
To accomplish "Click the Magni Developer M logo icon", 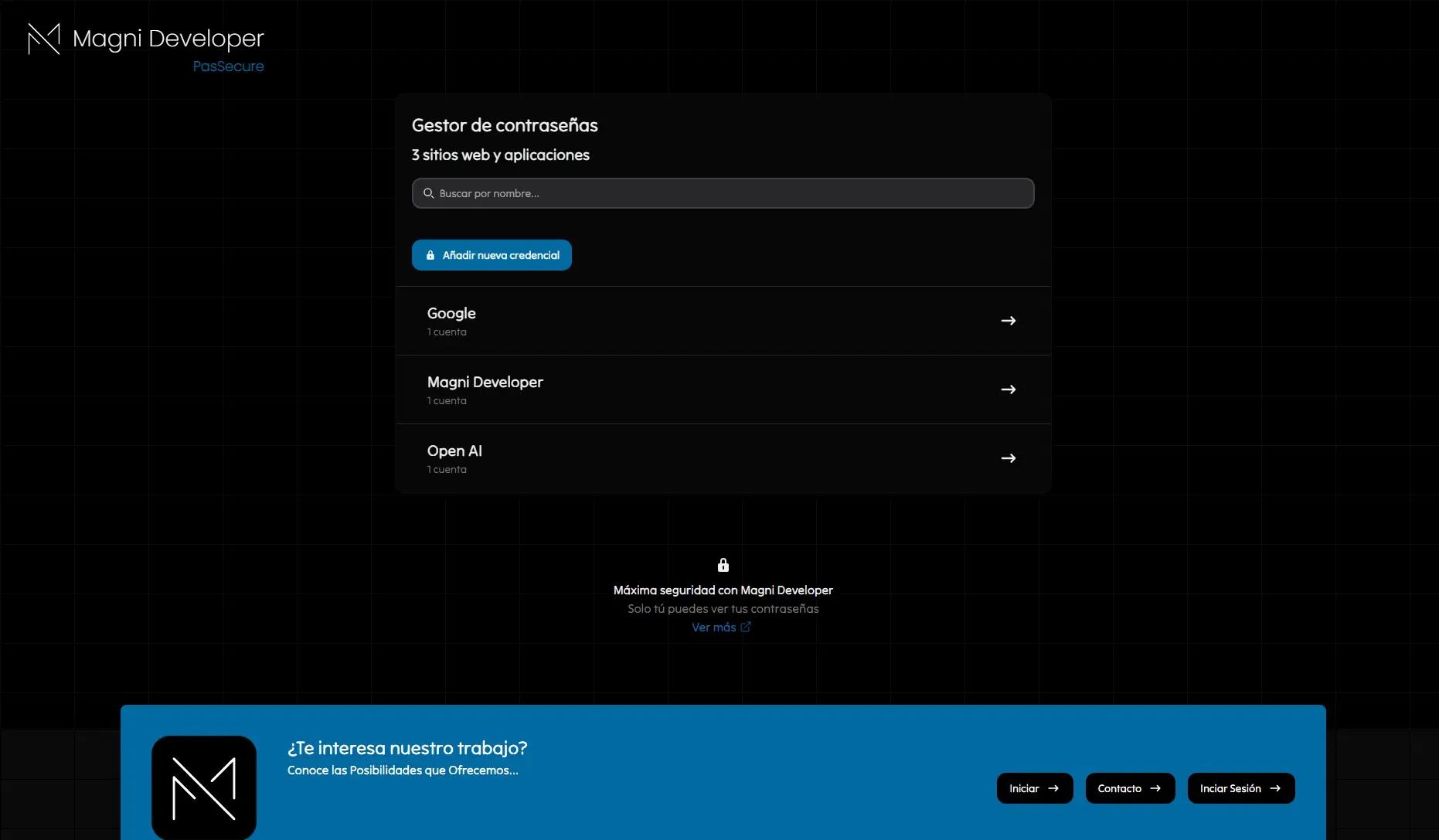I will click(x=44, y=39).
